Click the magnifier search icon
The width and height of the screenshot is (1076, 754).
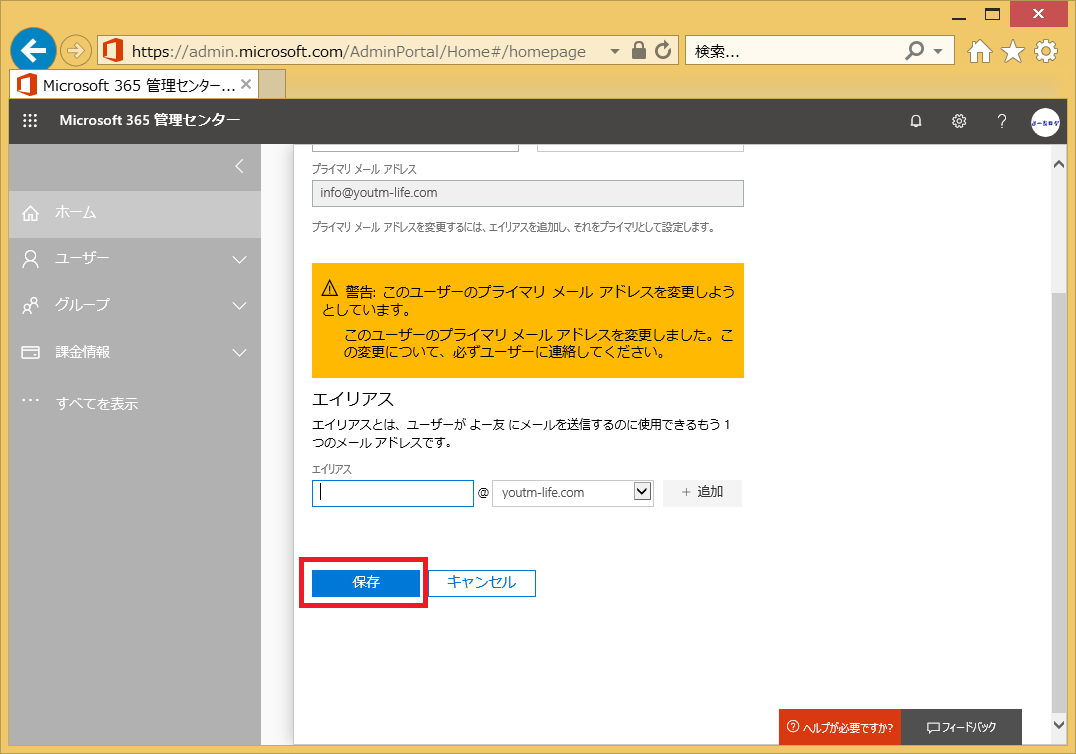tap(914, 50)
